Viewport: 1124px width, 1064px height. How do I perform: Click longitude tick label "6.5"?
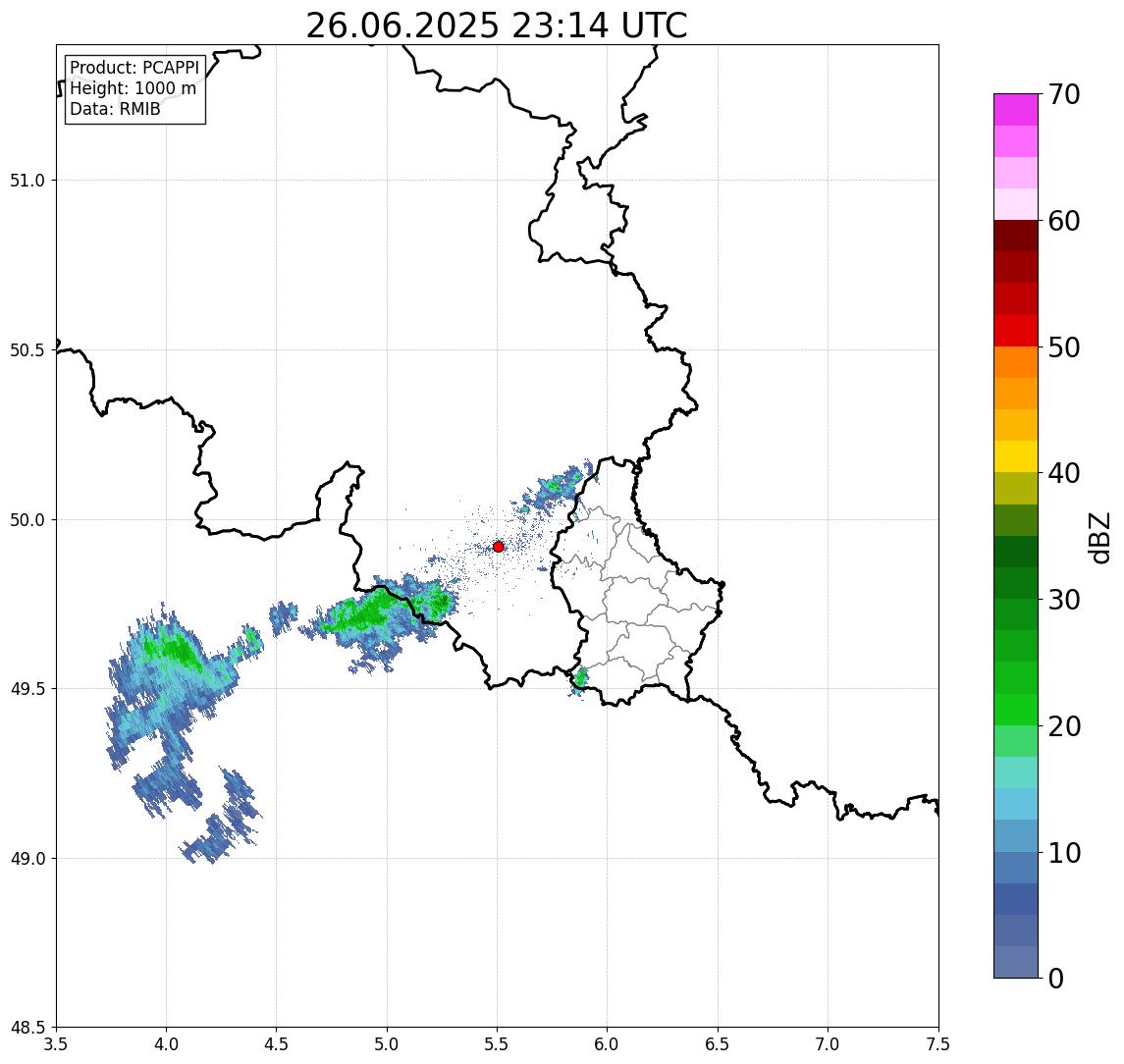pos(718,1044)
